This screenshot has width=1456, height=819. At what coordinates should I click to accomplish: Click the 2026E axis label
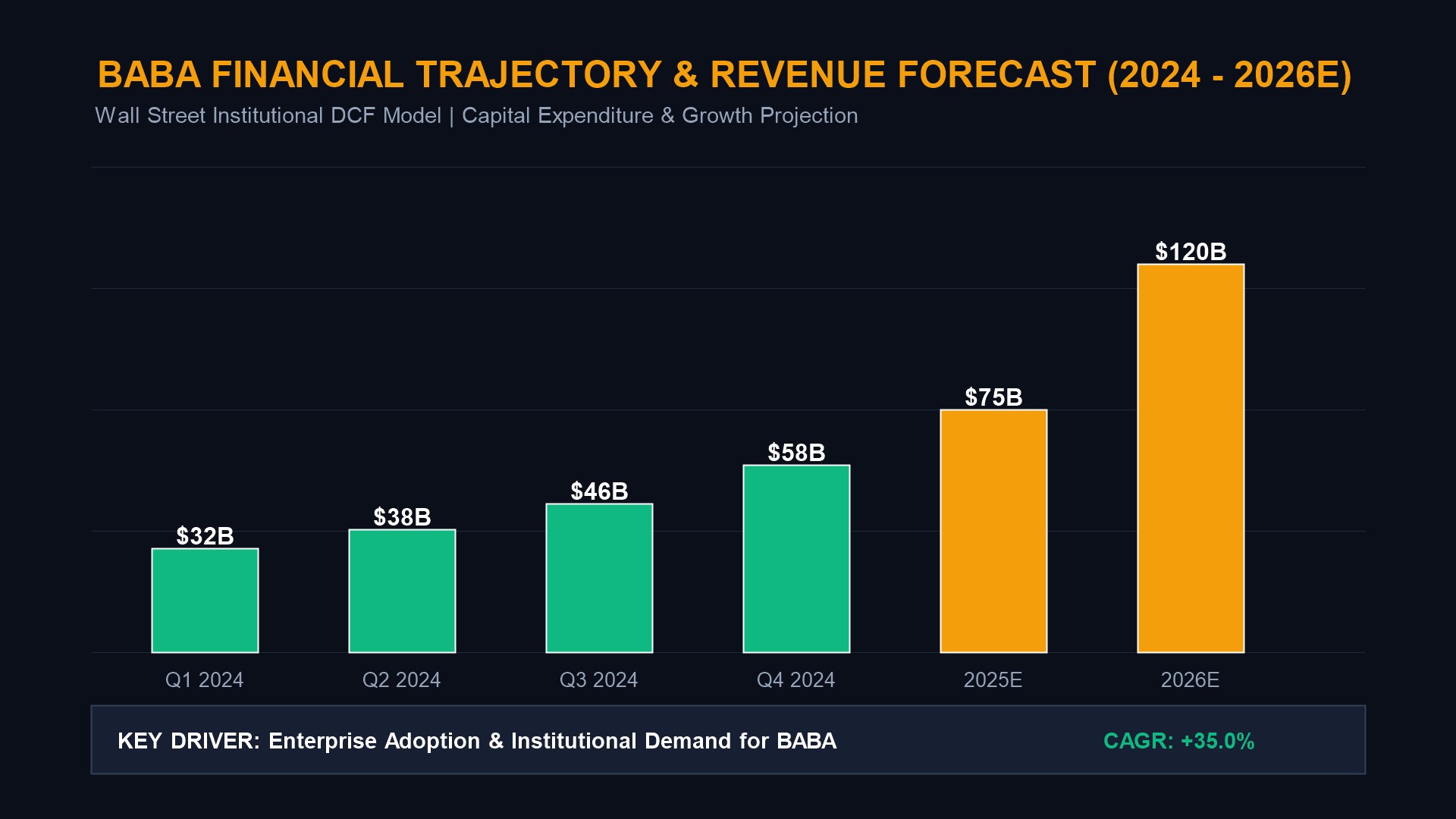(x=1191, y=679)
